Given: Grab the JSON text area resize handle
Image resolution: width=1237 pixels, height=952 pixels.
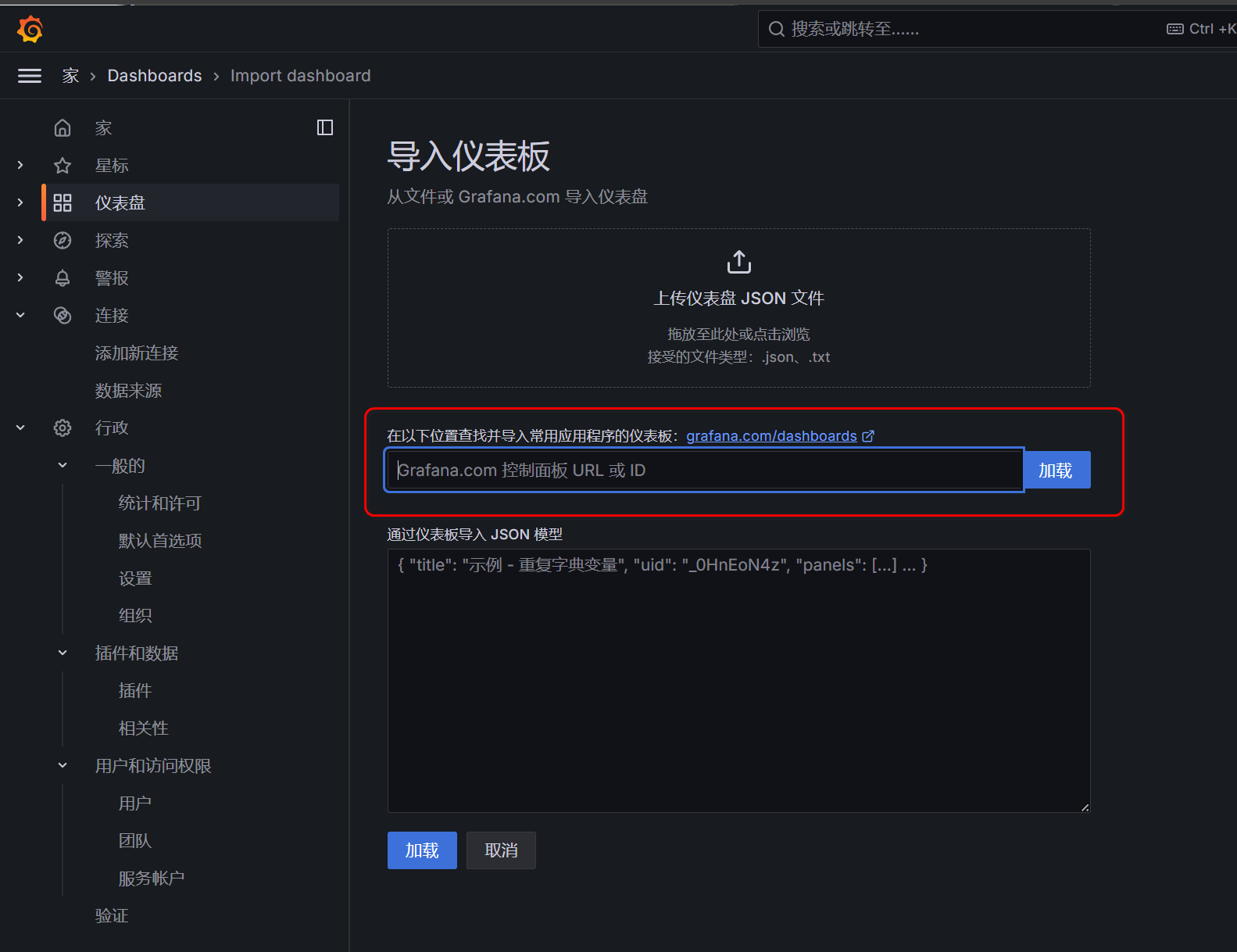Looking at the screenshot, I should click(1085, 807).
